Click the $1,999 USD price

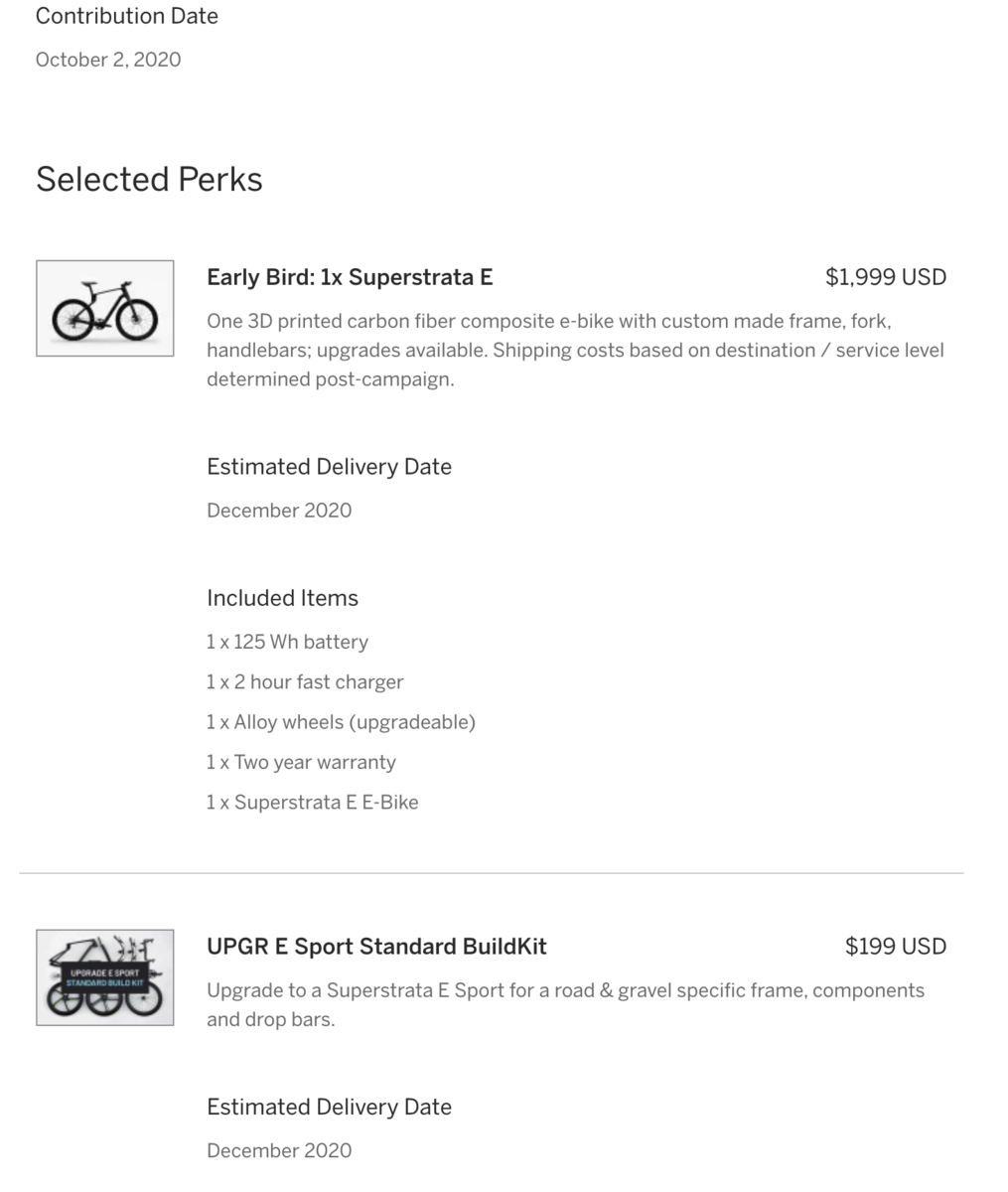886,277
